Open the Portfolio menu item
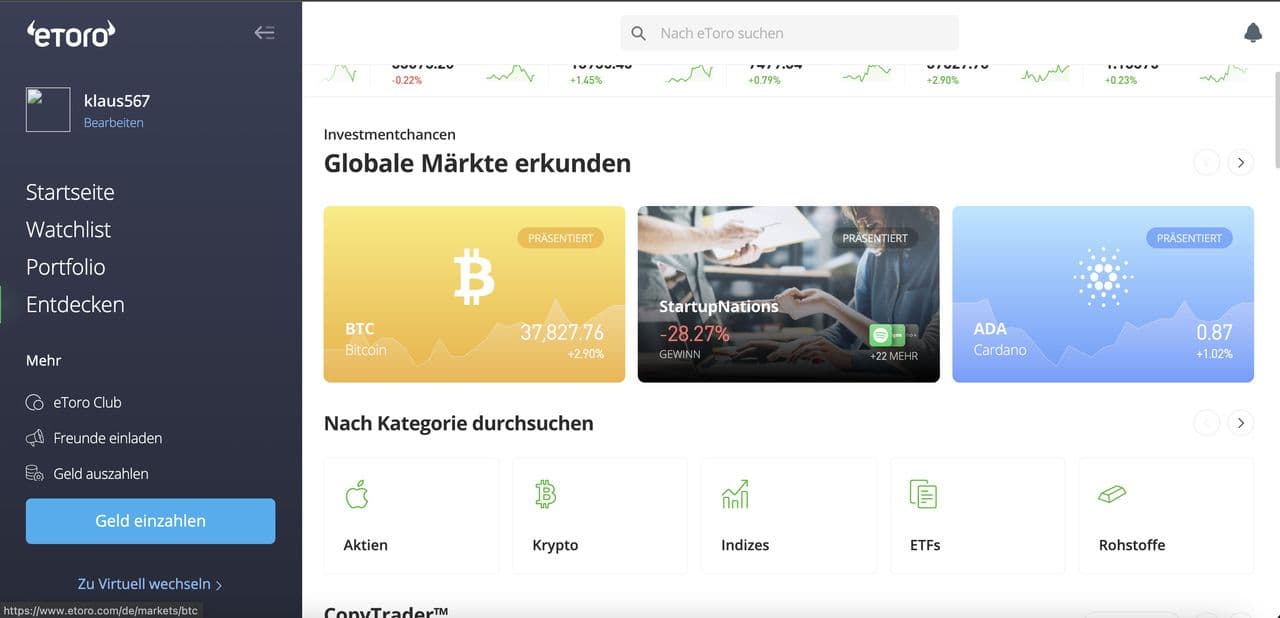The height and width of the screenshot is (618, 1280). [x=65, y=267]
